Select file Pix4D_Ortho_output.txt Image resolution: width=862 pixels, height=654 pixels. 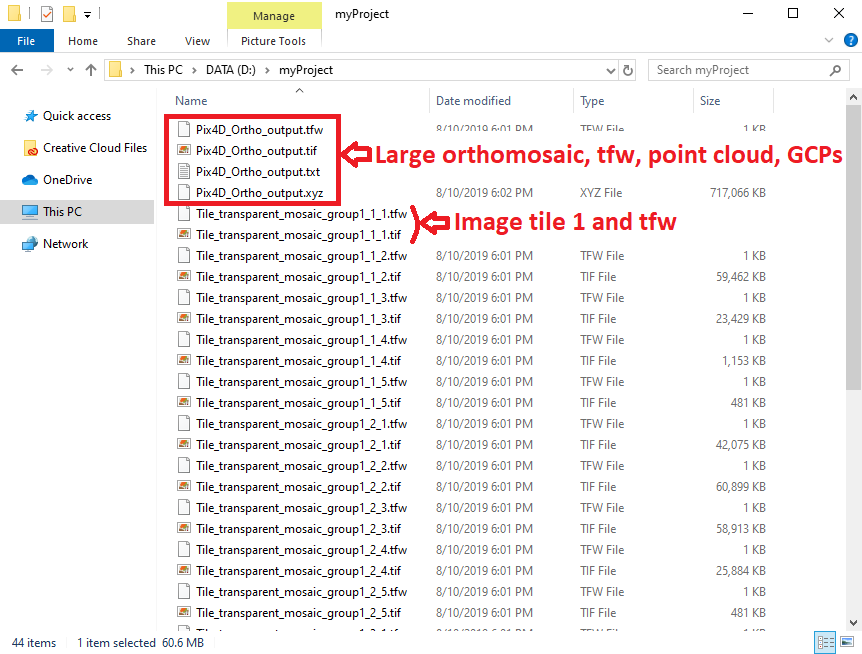click(x=258, y=171)
